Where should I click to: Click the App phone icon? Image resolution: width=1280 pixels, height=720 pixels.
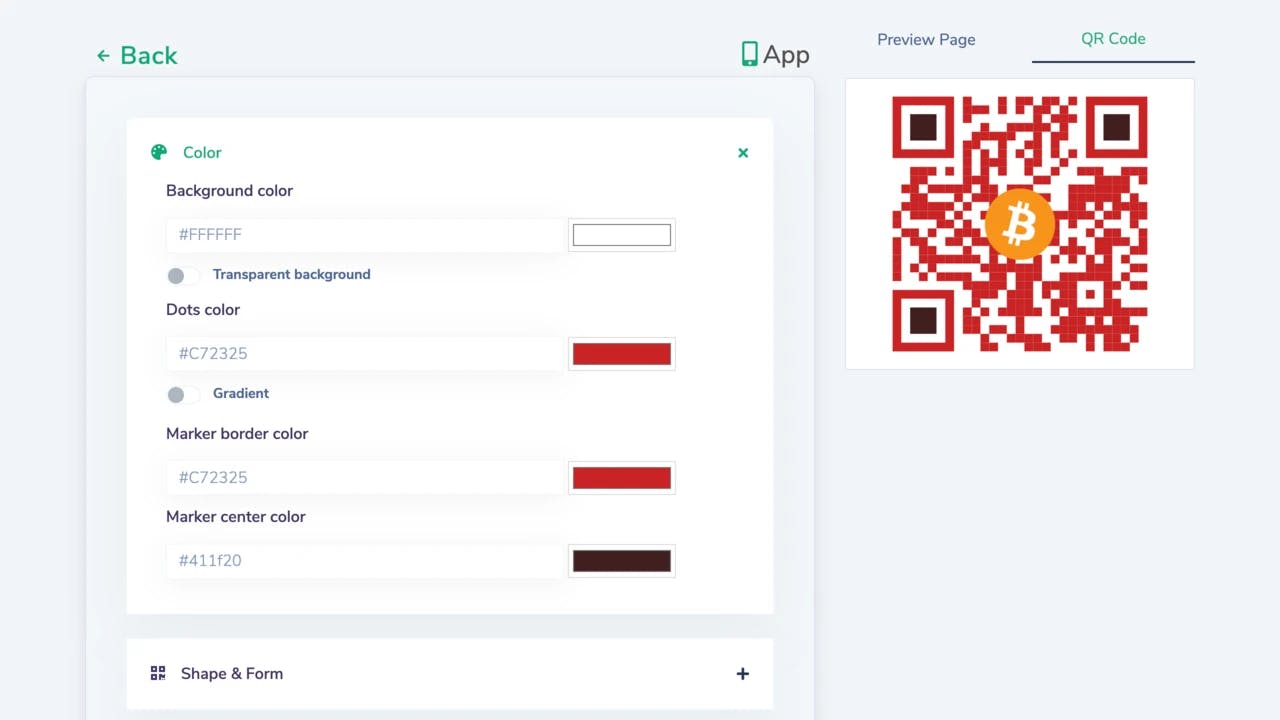tap(749, 54)
